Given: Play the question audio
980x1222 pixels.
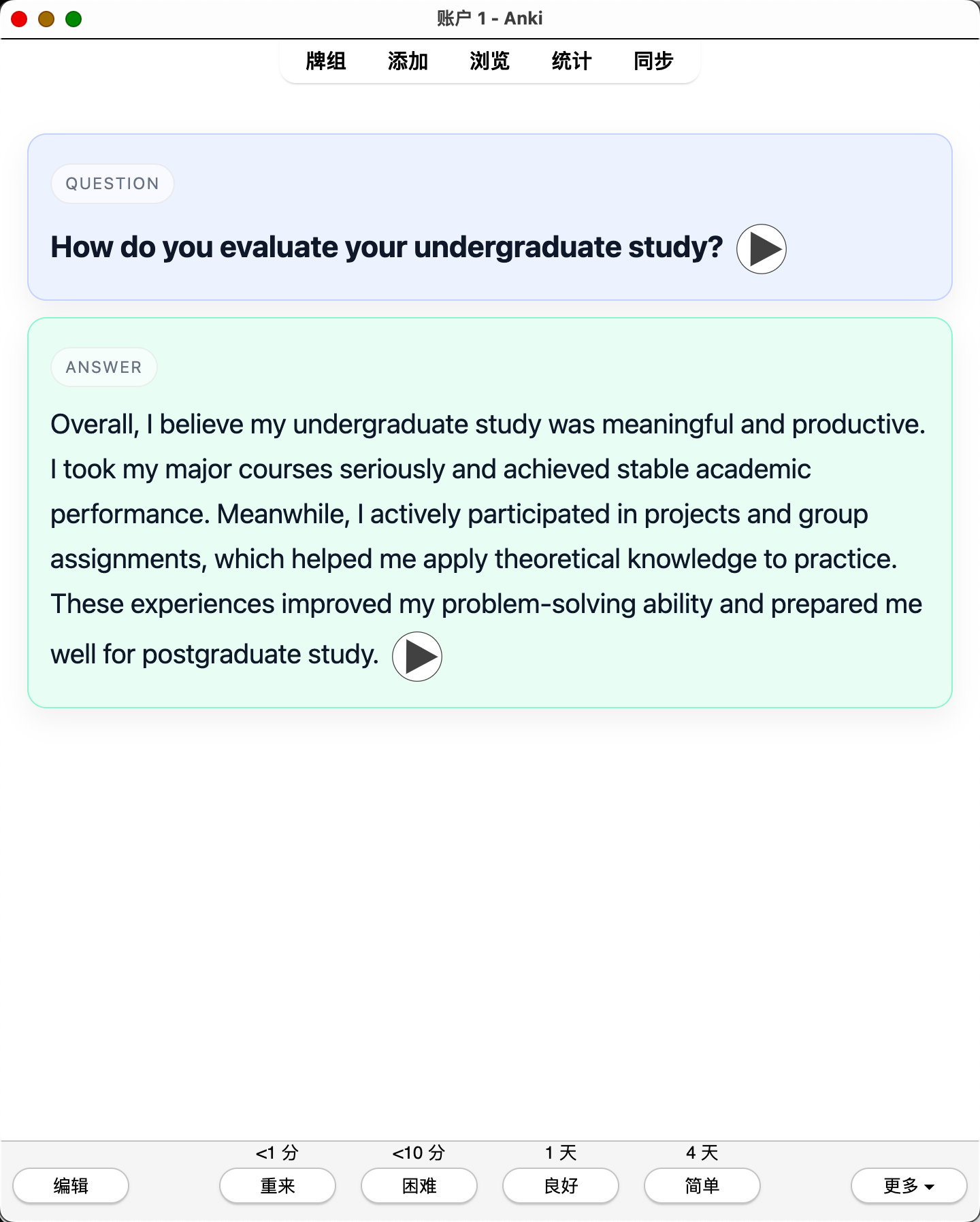Looking at the screenshot, I should point(761,249).
